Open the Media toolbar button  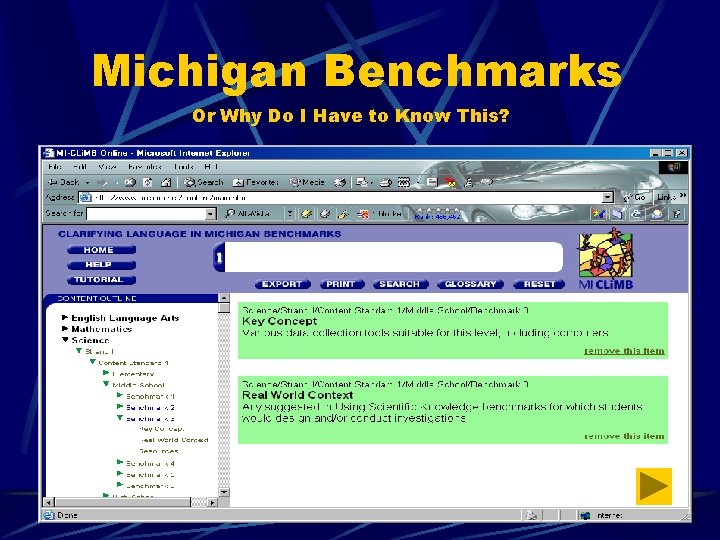307,182
